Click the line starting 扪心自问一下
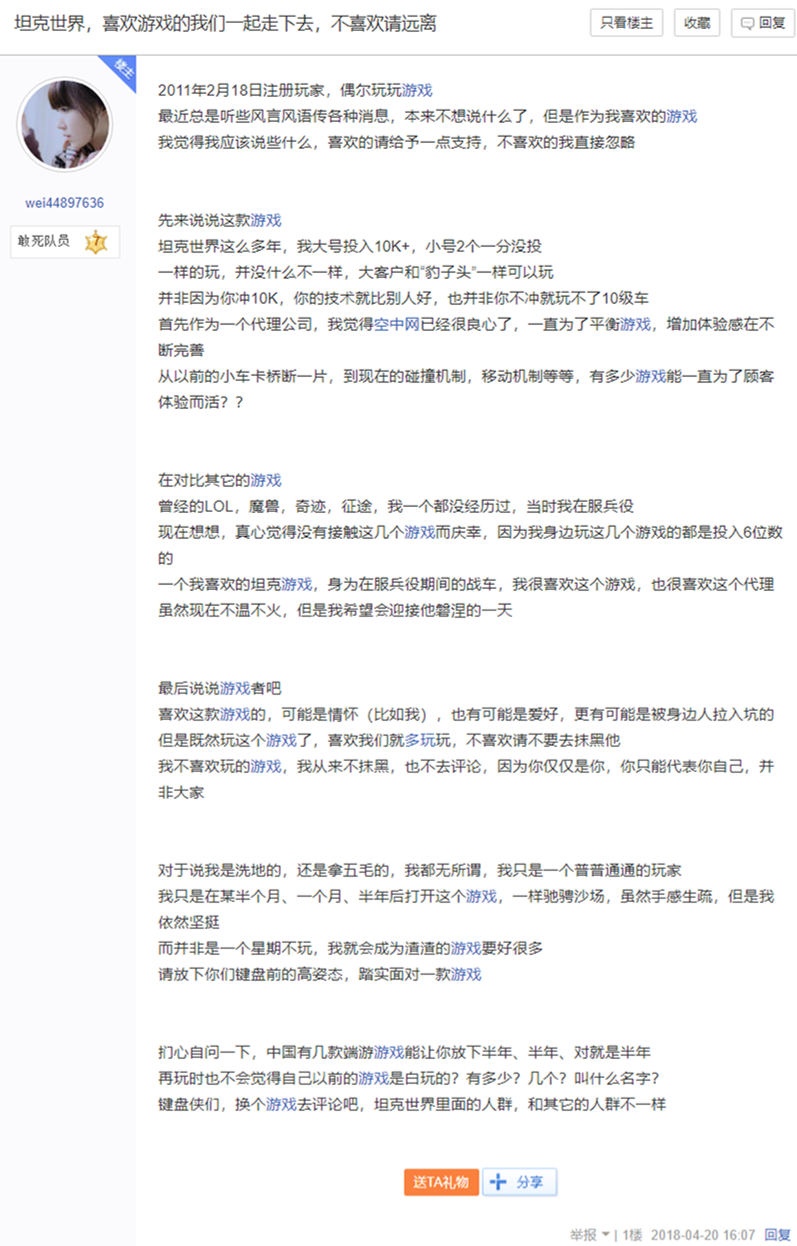Image resolution: width=797 pixels, height=1246 pixels. point(405,1052)
